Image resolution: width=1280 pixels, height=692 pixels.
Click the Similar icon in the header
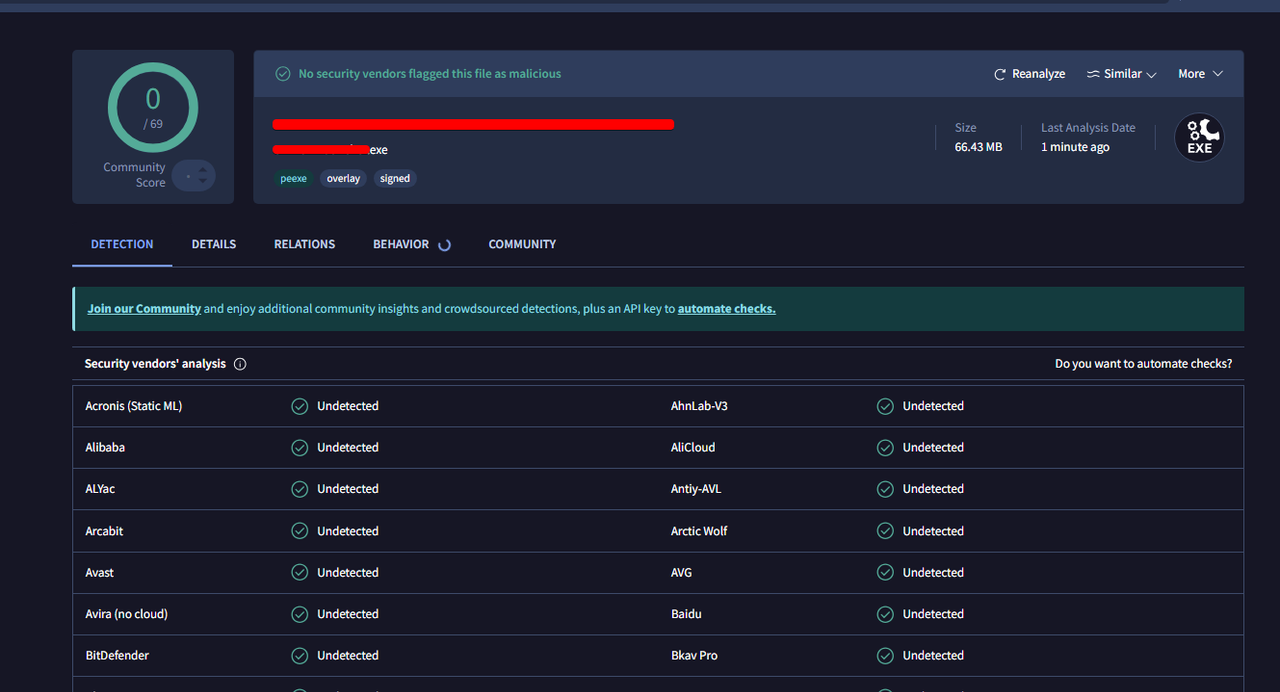pyautogui.click(x=1093, y=75)
